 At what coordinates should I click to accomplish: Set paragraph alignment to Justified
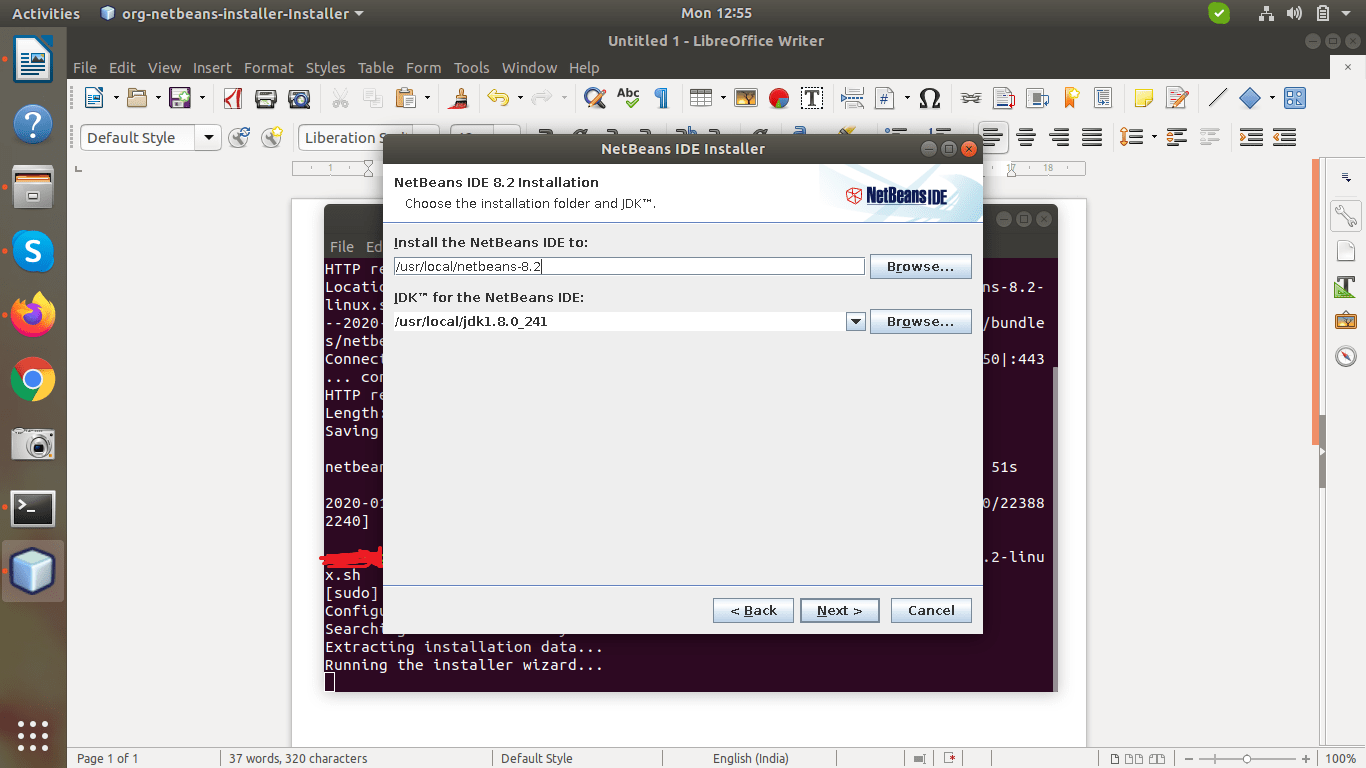1092,137
